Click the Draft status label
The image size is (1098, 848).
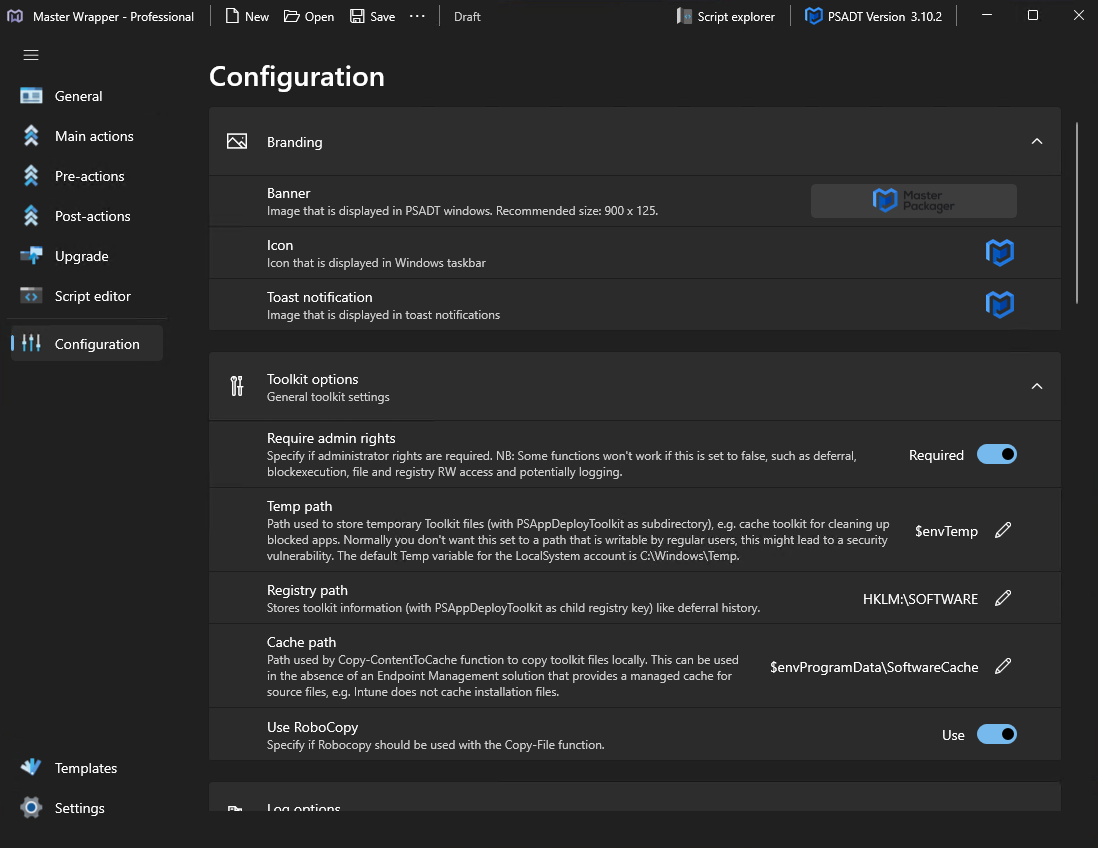tap(467, 17)
